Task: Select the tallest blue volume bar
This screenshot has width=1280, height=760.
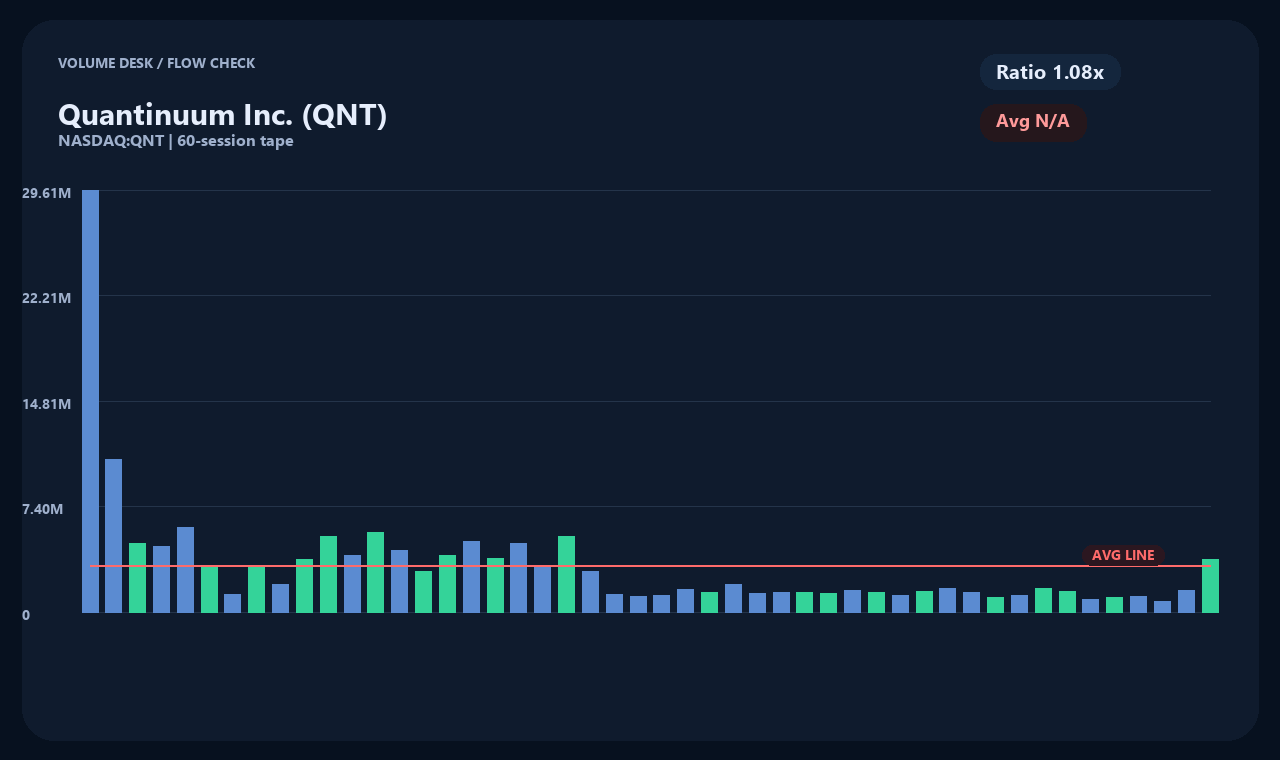Action: (90, 401)
